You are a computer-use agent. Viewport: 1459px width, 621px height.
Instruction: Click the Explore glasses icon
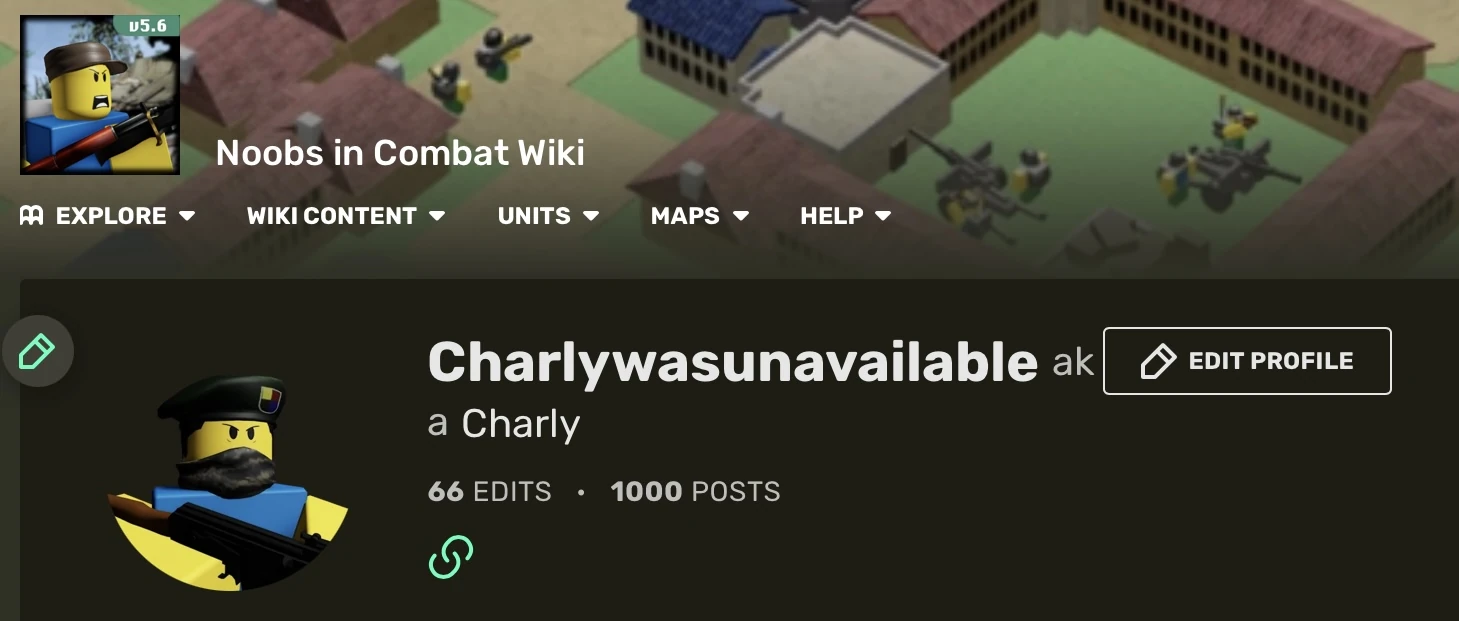(29, 215)
